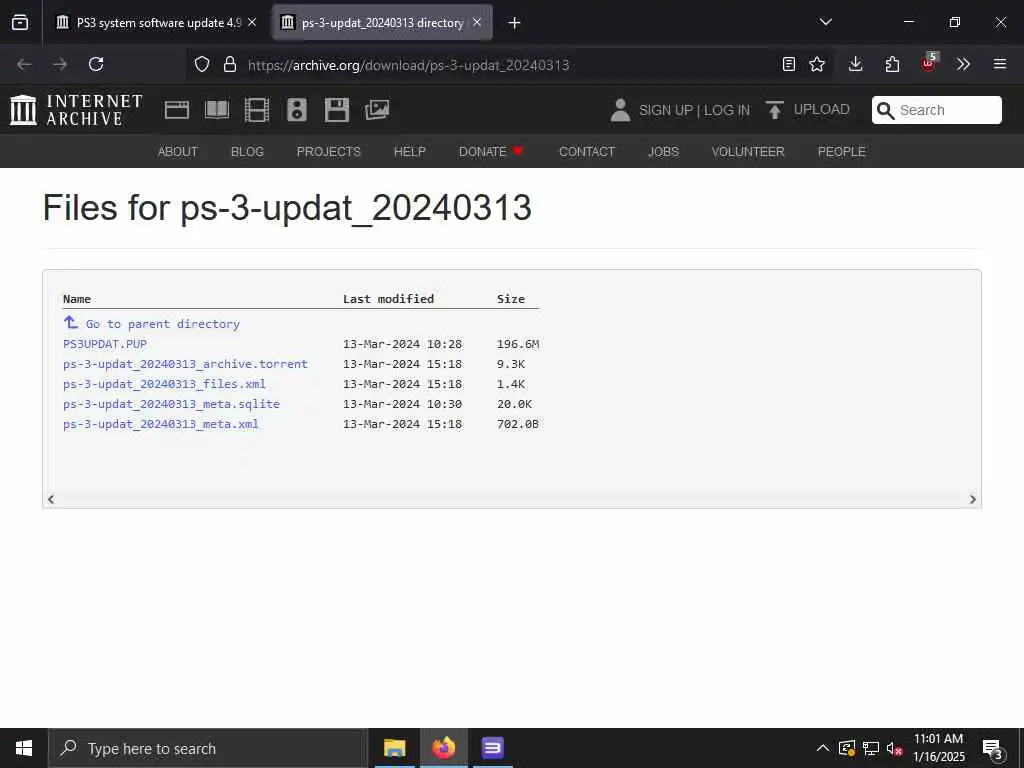Screen dimensions: 1024x768
Task: Click the Firefox taskbar icon
Action: point(443,748)
